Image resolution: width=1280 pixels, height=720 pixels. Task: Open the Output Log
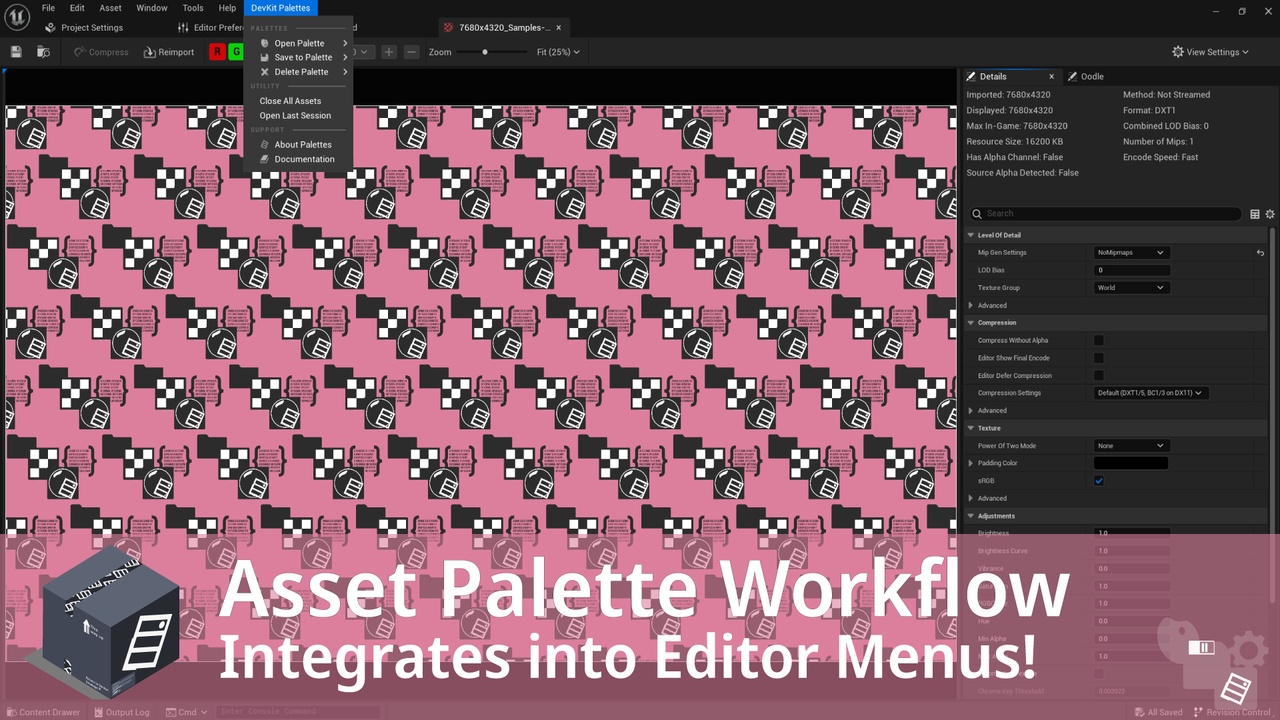[x=121, y=712]
